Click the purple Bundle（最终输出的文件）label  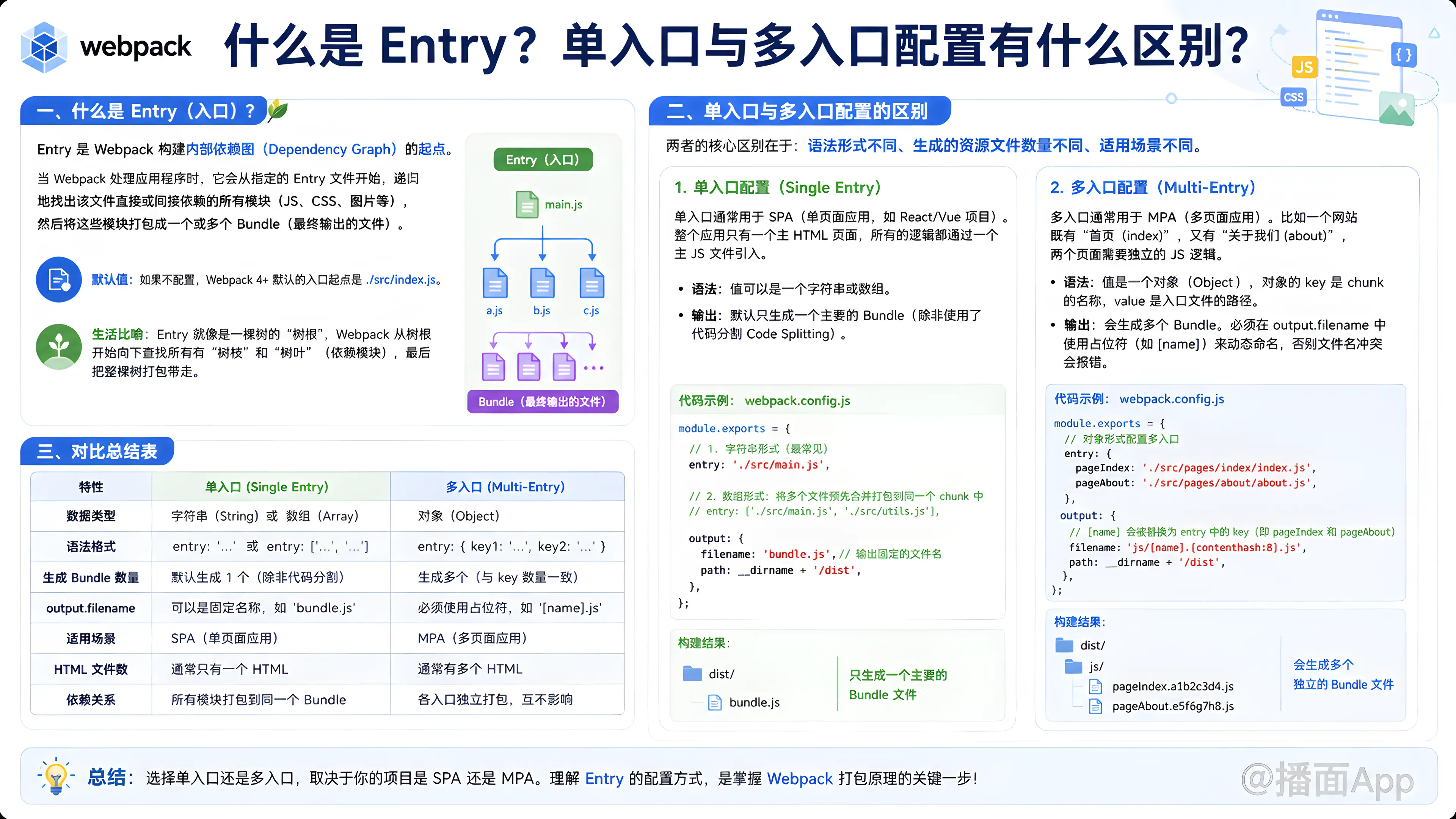pos(543,402)
